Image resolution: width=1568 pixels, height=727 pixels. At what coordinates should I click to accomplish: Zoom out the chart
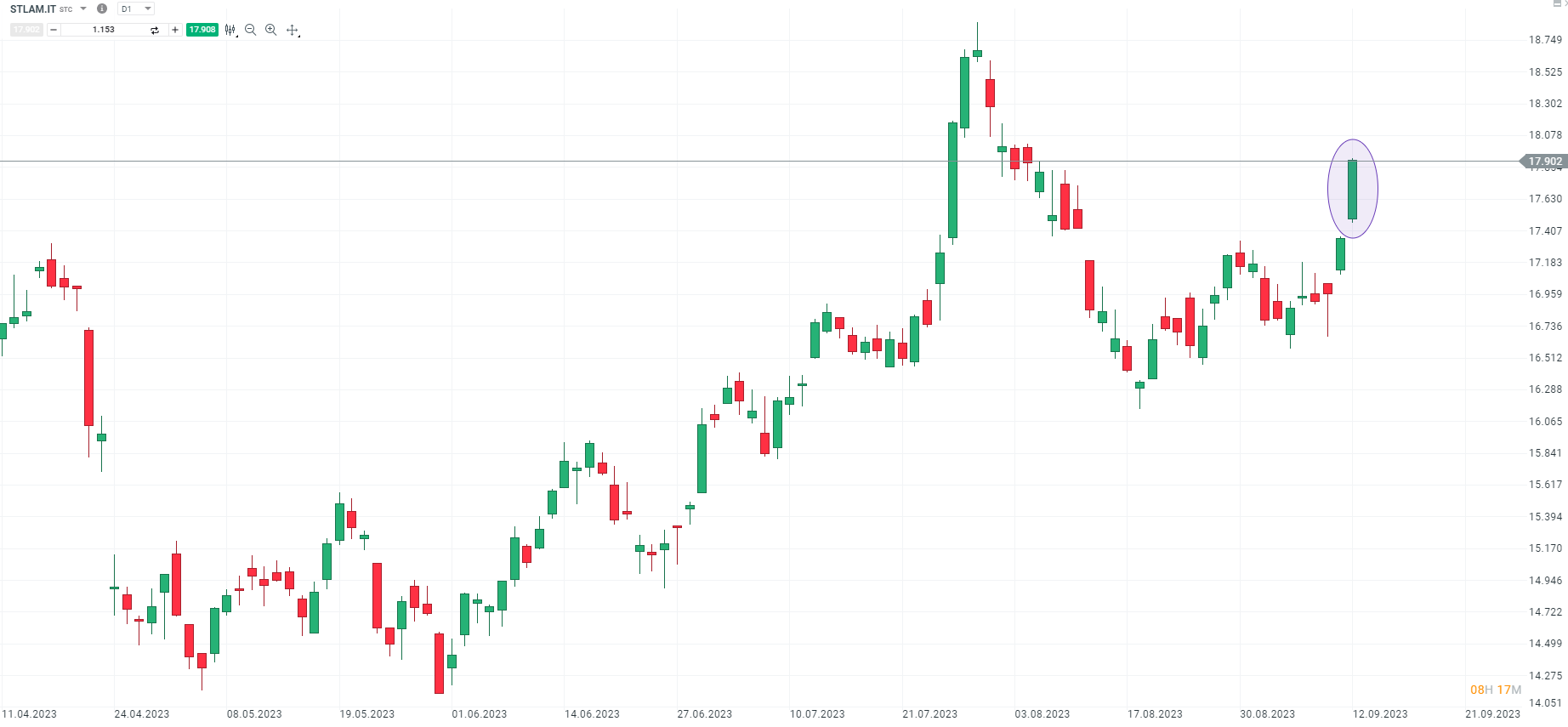(x=251, y=30)
